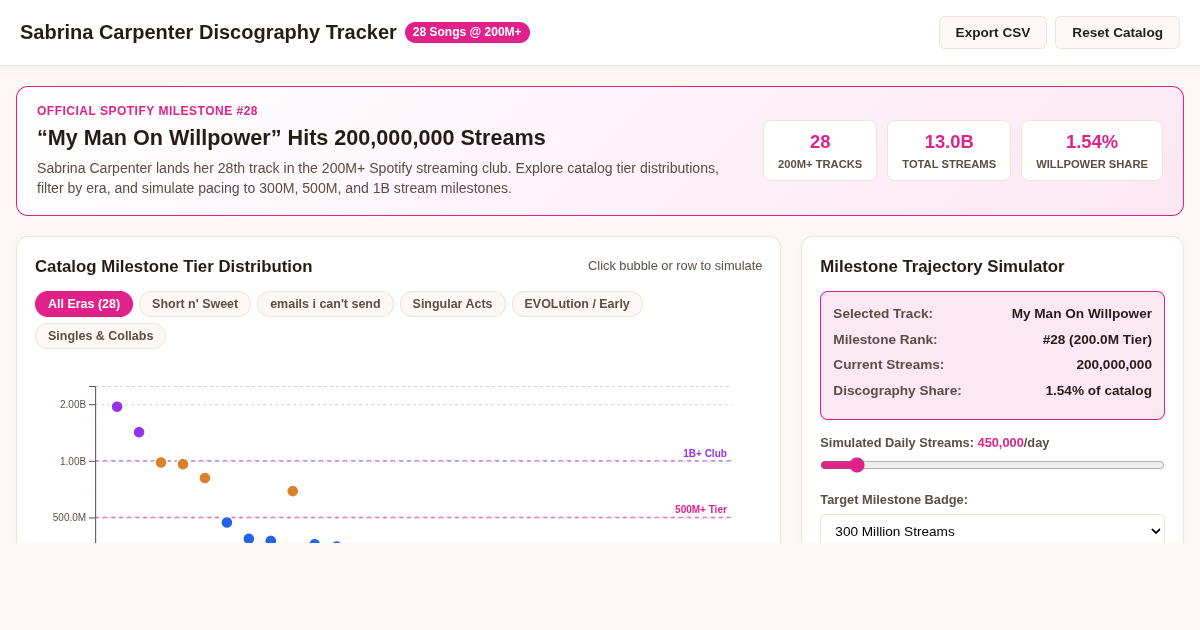Screen dimensions: 1200x630
Task: Filter by Short n' Sweet era
Action: coord(195,304)
